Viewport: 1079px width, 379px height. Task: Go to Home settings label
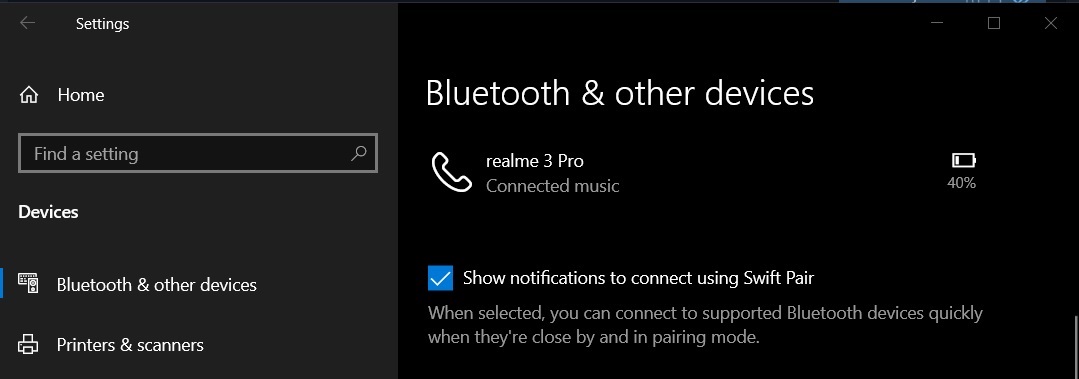pyautogui.click(x=81, y=95)
